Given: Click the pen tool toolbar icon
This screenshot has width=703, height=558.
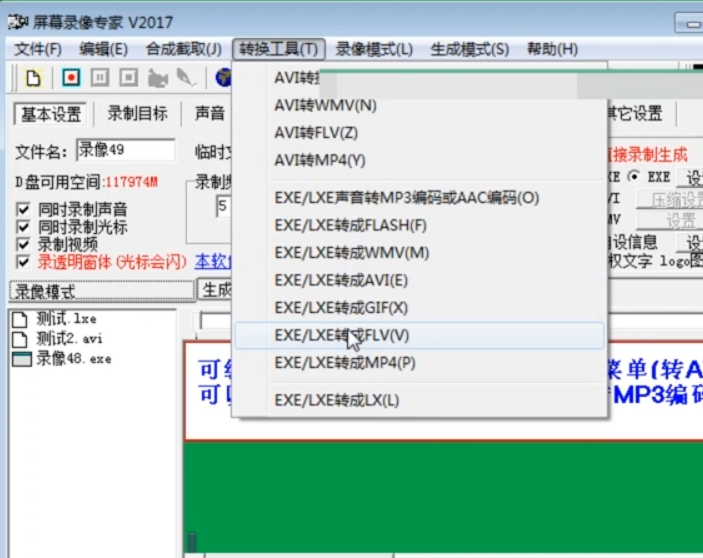Looking at the screenshot, I should click(x=187, y=78).
